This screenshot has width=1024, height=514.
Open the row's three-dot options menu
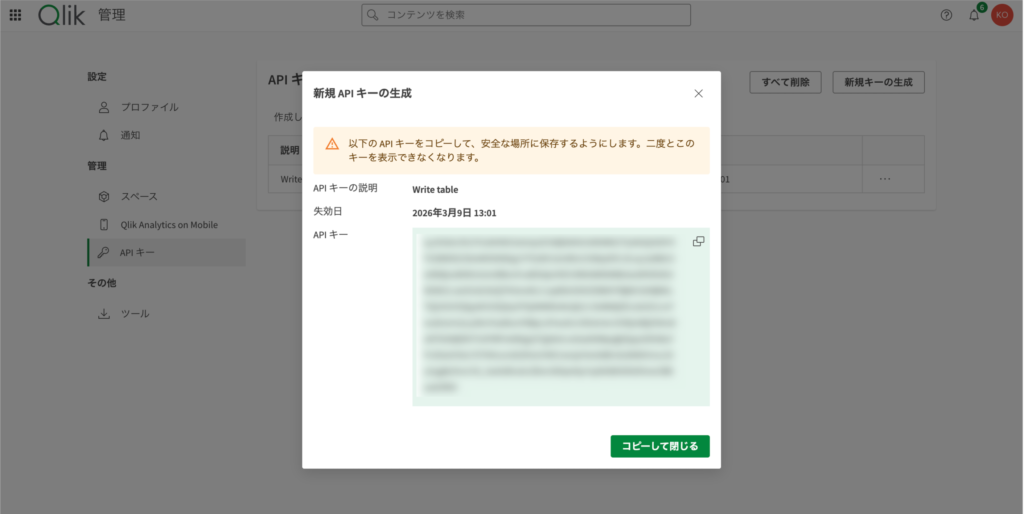coord(884,179)
